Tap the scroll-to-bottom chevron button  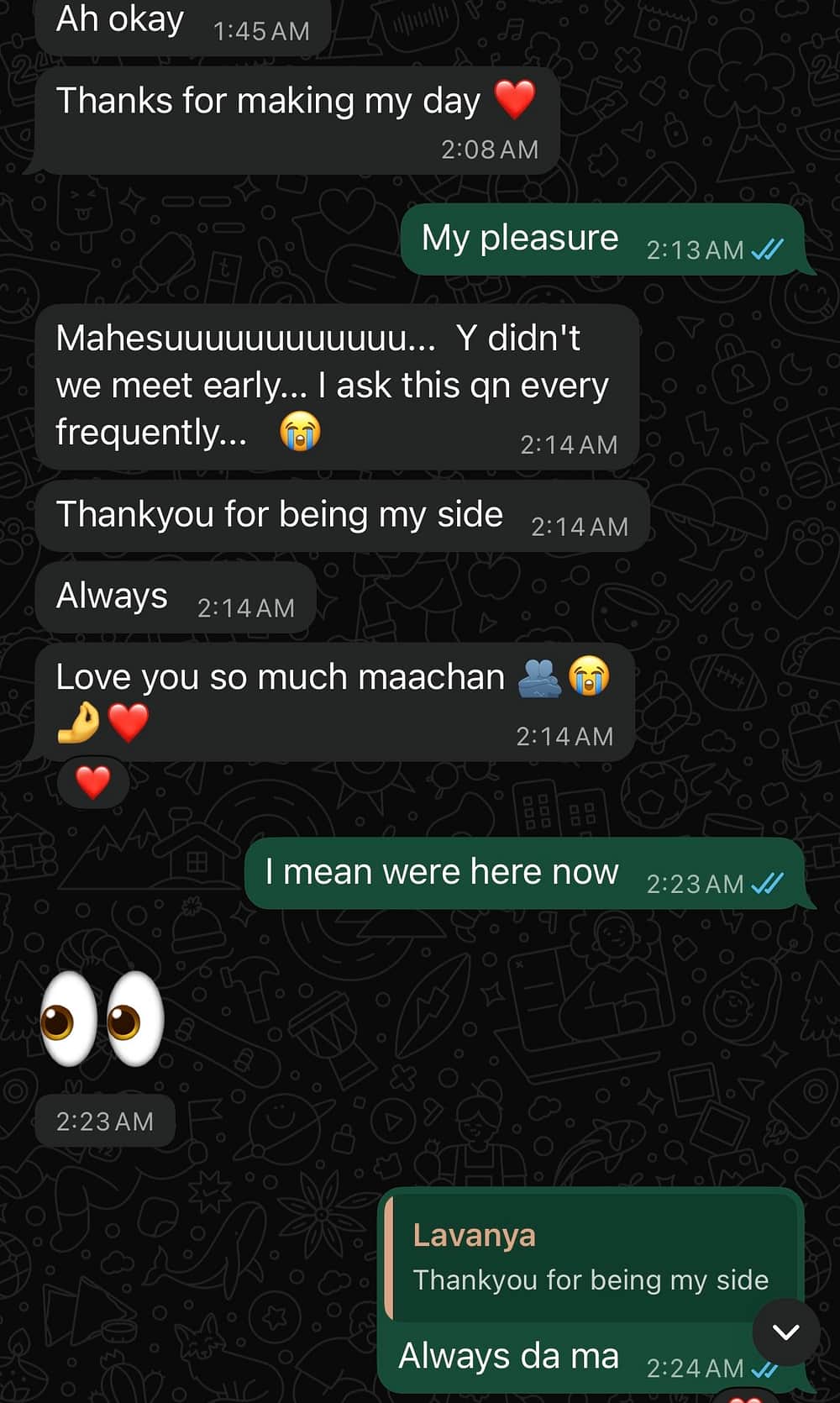pyautogui.click(x=785, y=1332)
